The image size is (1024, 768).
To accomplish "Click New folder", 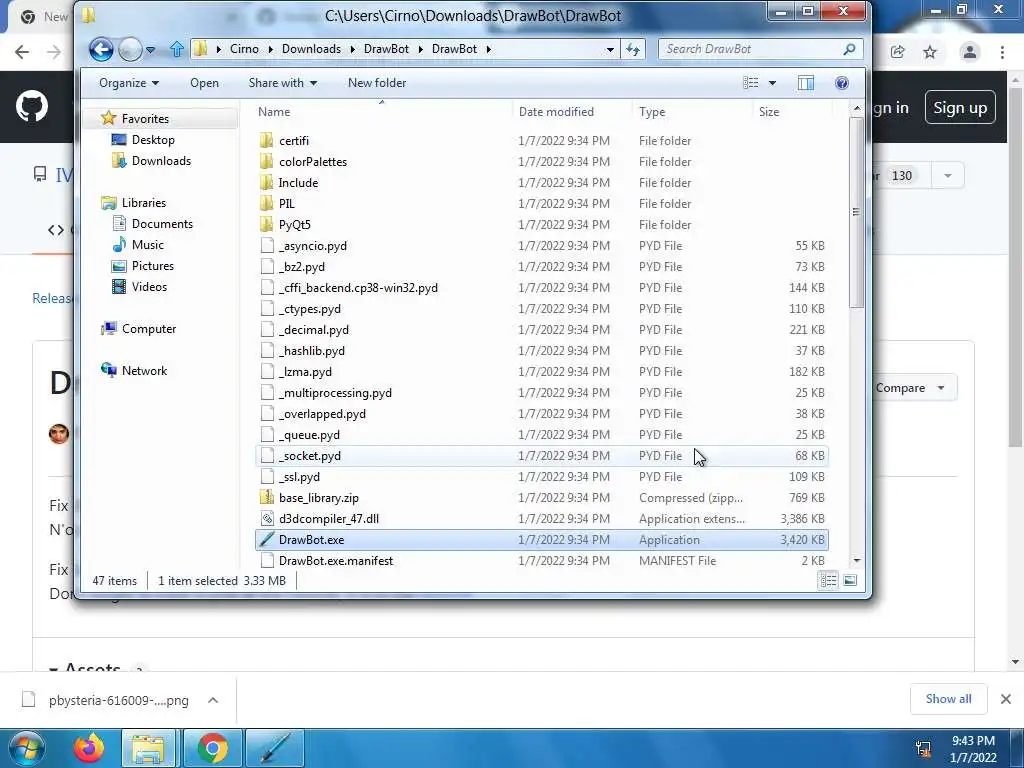I will [377, 83].
